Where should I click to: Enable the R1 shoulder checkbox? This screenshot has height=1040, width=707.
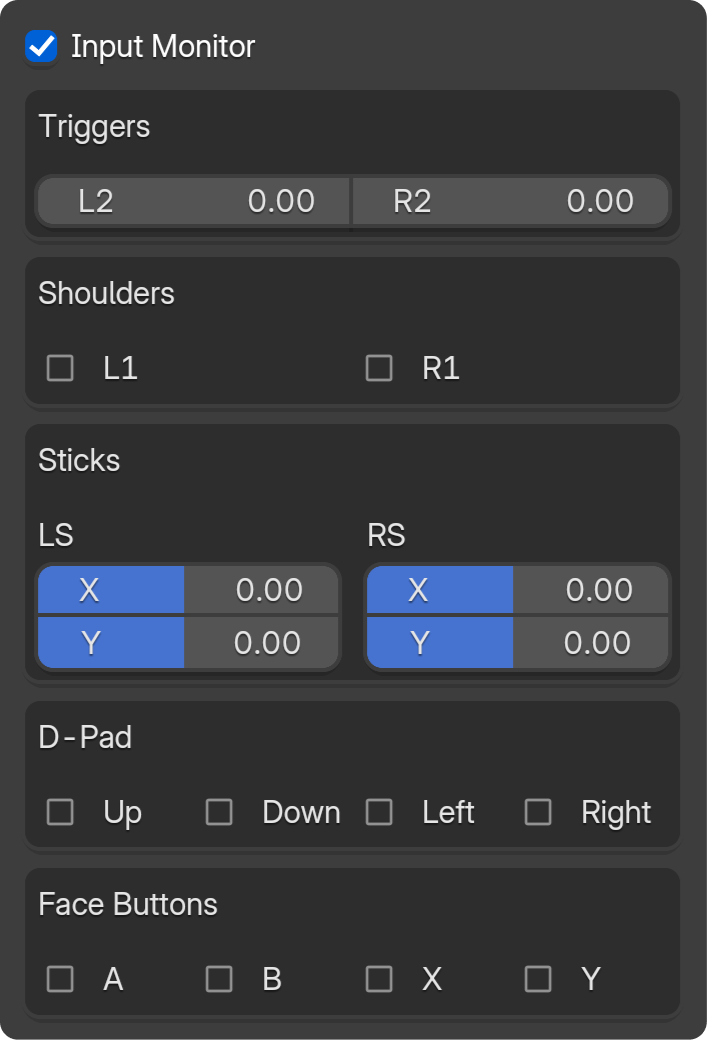click(379, 368)
